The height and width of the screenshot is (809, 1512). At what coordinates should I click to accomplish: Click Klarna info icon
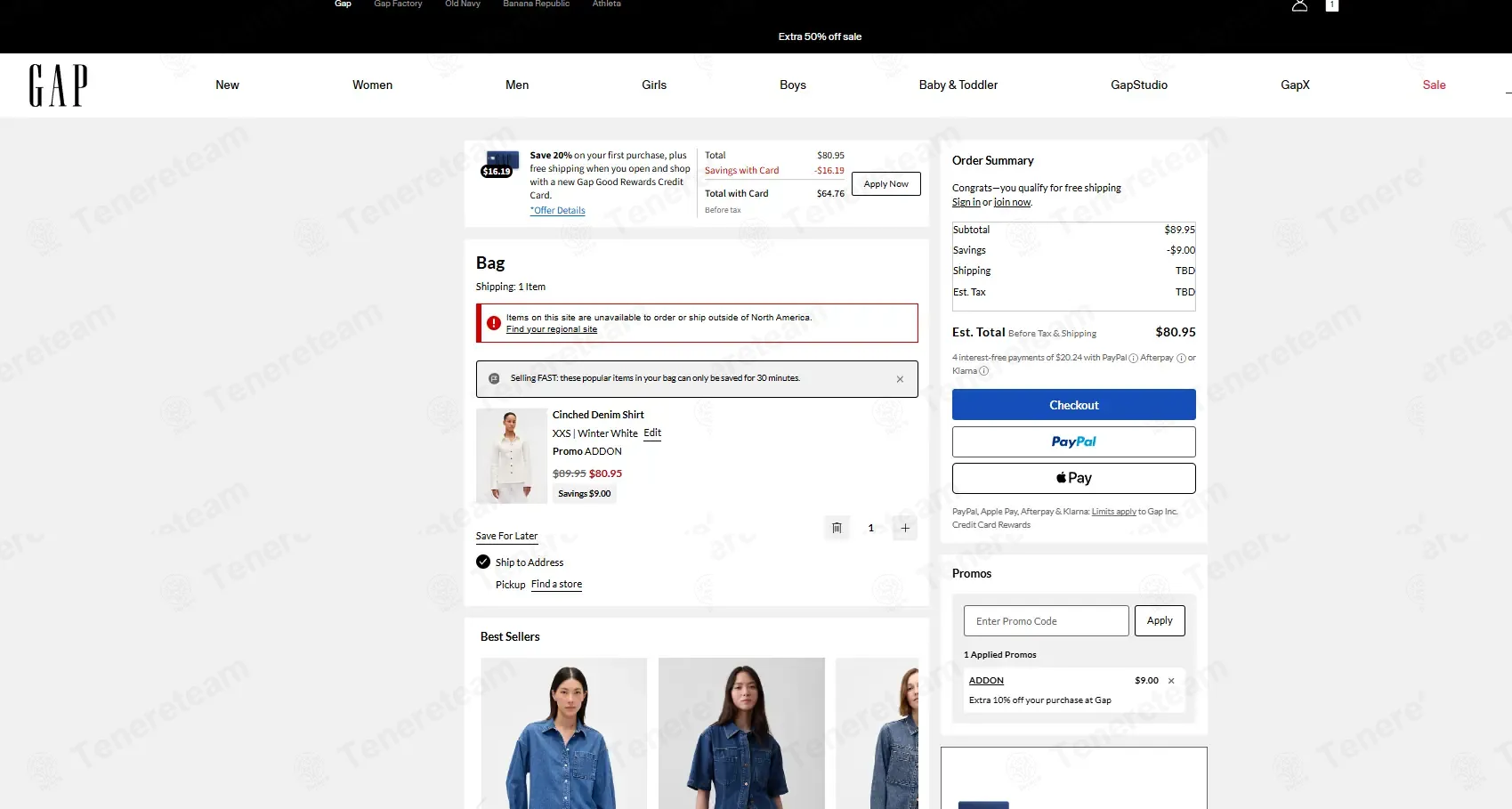(x=983, y=371)
